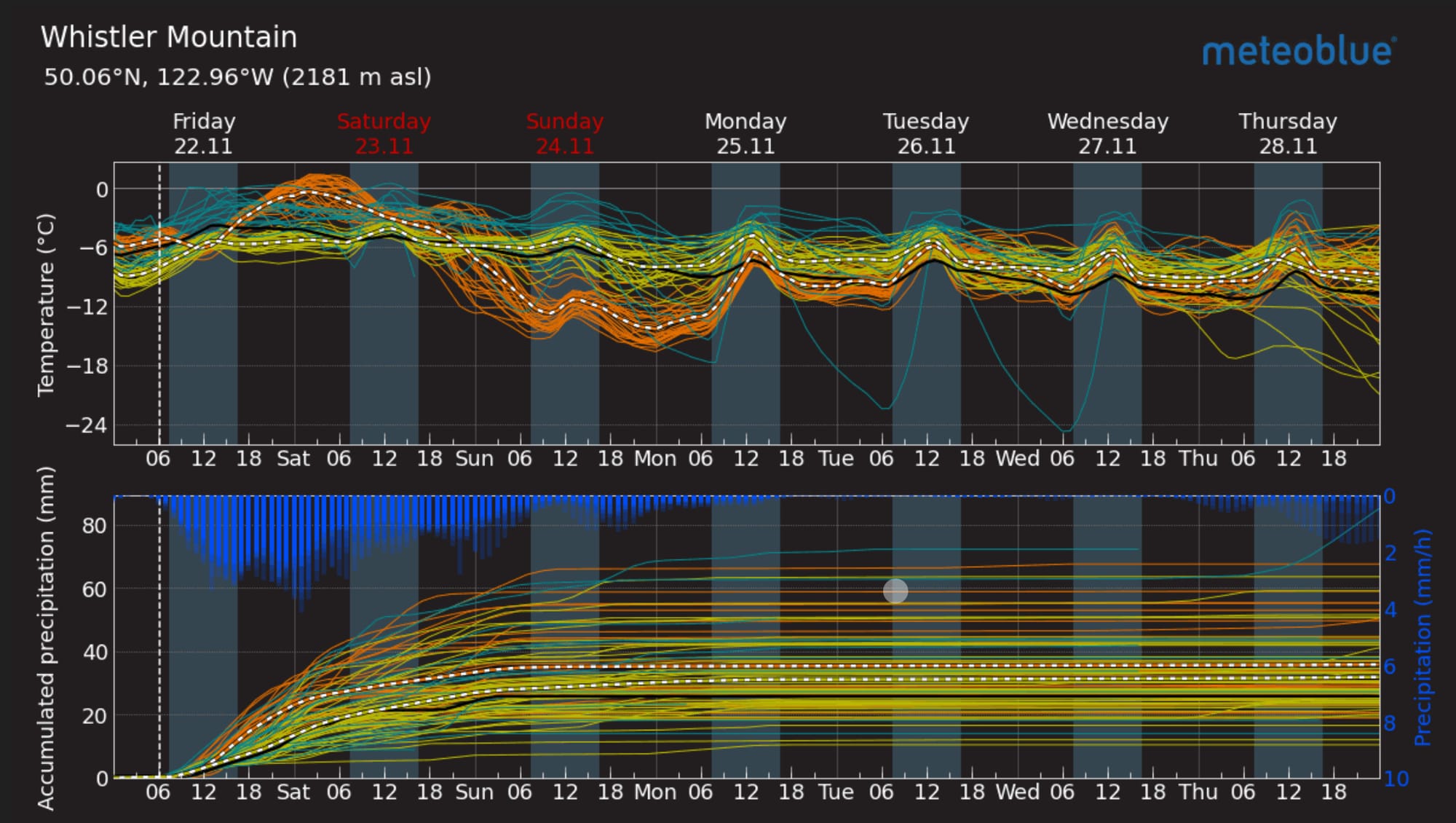Click the meteoblue logo

point(1298,52)
